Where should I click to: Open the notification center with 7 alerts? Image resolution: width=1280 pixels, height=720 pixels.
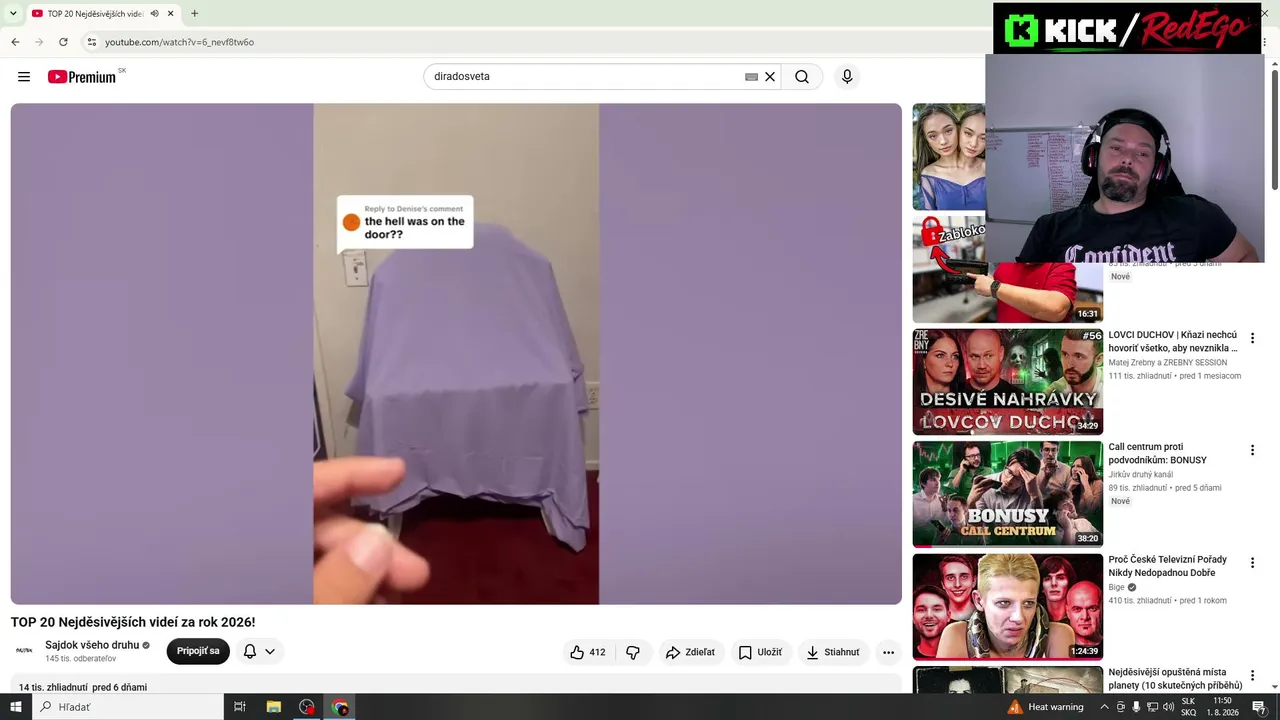click(1259, 707)
